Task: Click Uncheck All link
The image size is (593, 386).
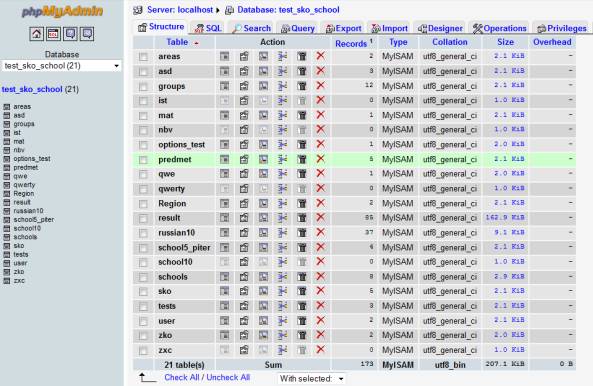Action: click(228, 377)
